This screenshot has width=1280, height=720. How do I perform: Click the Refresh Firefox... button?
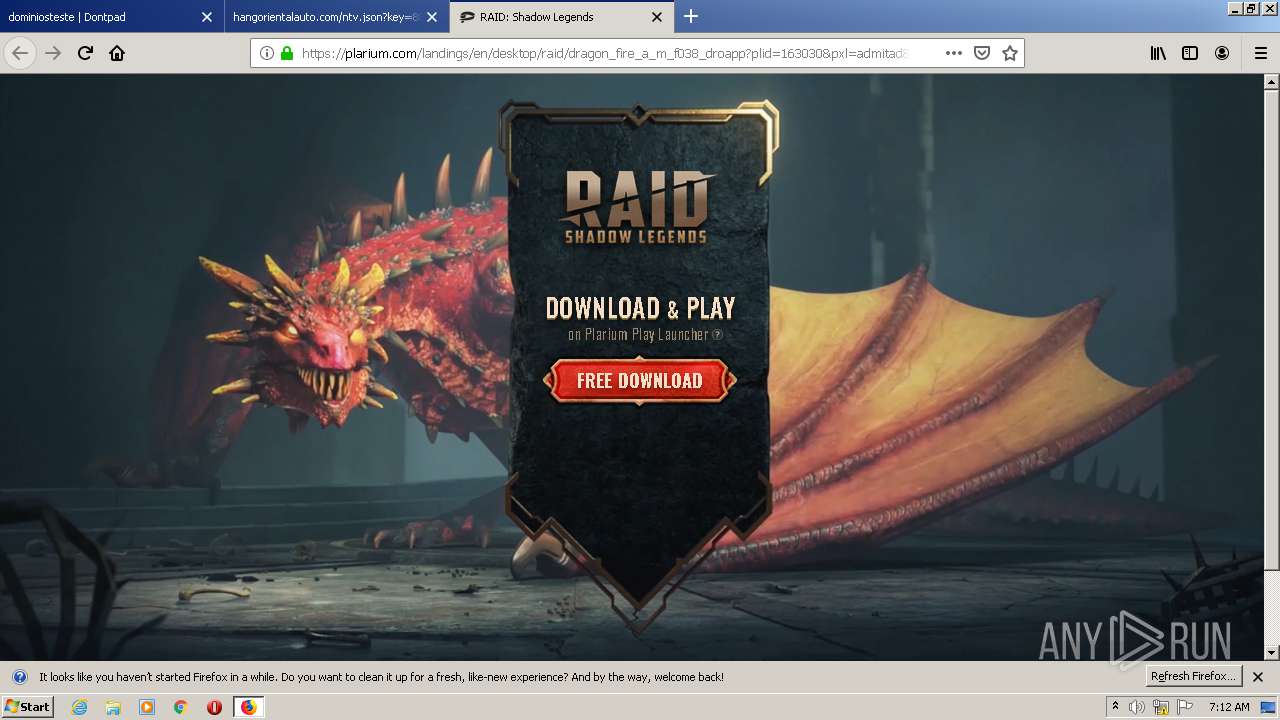click(1193, 676)
